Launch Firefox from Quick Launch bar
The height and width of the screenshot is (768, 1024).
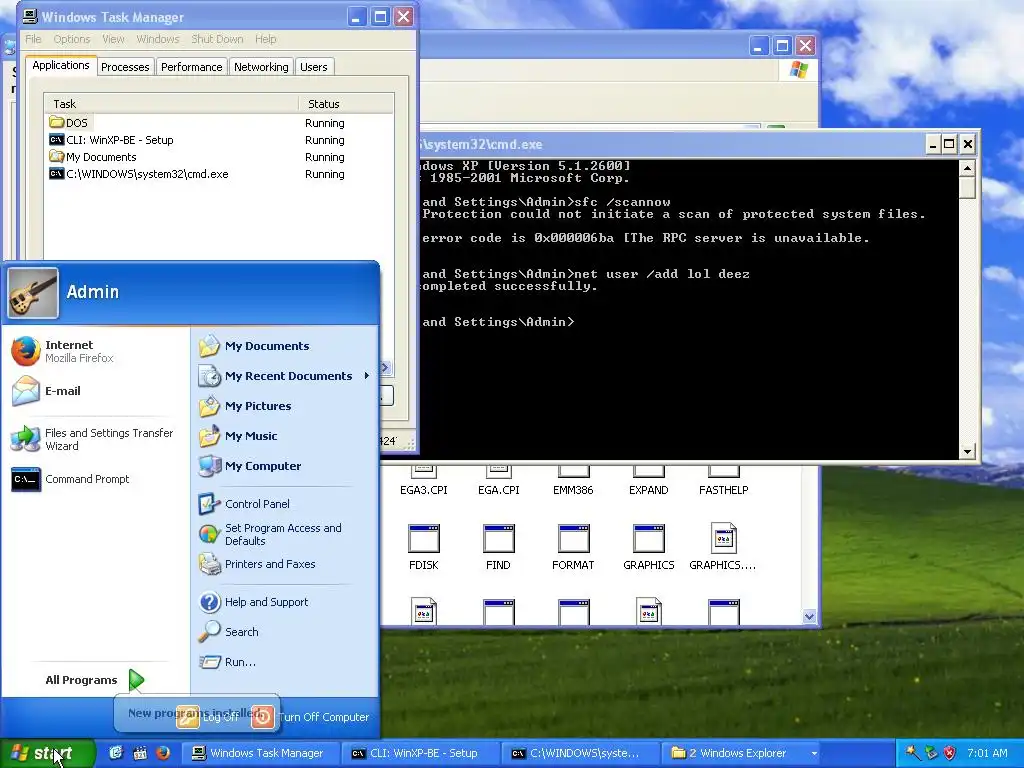click(163, 753)
